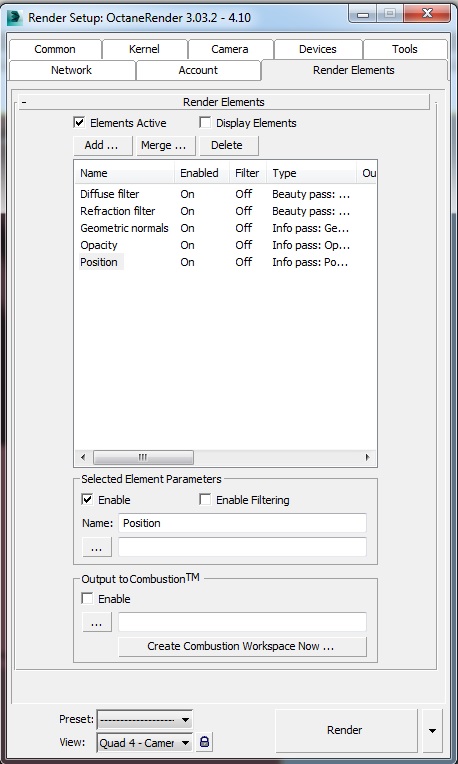Click the Filter column header
Viewport: 458px width, 764px height.
tap(248, 173)
